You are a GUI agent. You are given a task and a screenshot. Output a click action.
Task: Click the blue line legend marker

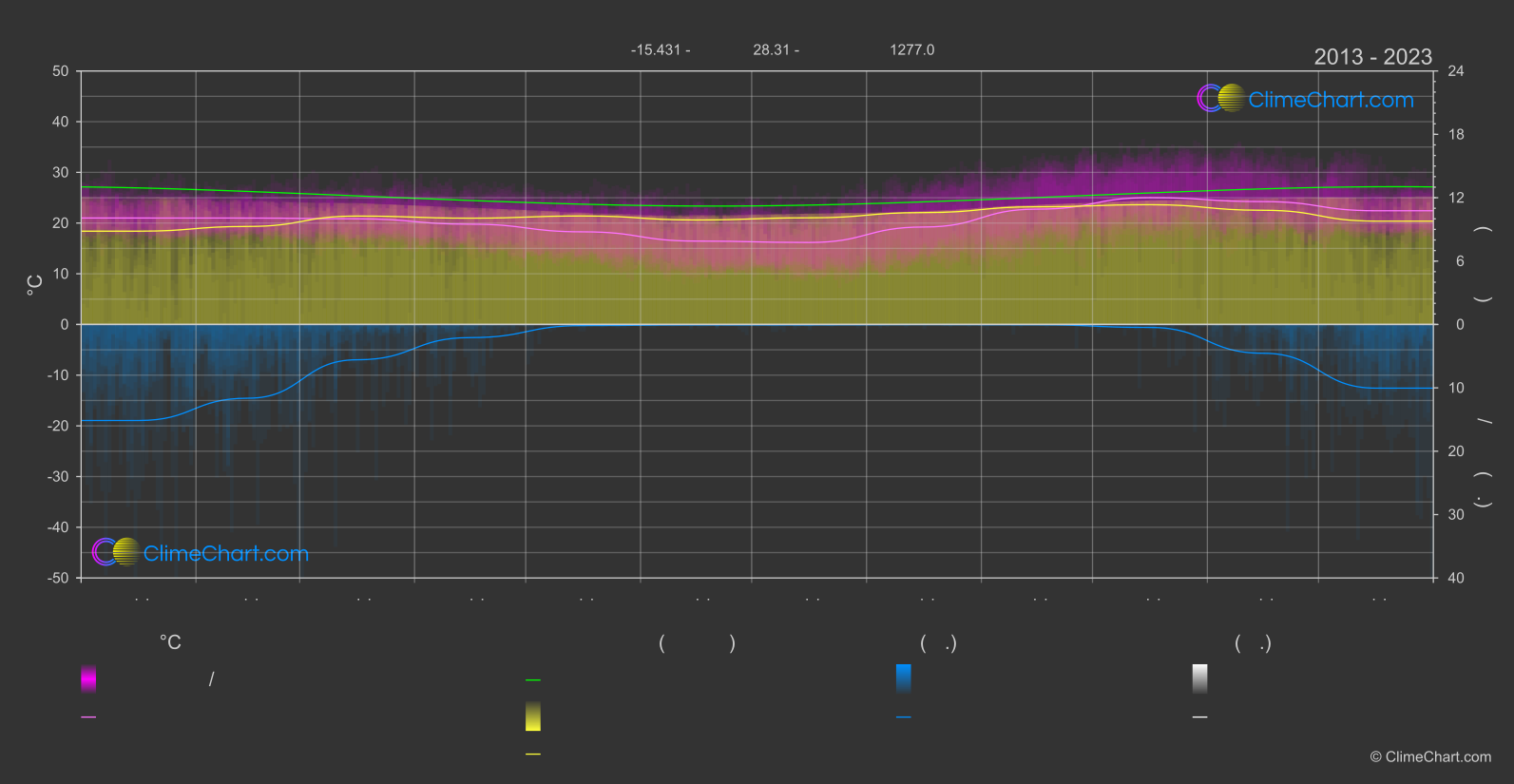pos(903,717)
